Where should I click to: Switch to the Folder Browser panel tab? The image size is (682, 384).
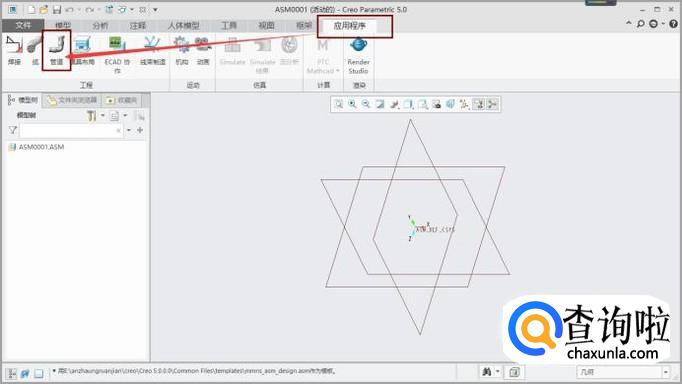[x=73, y=100]
